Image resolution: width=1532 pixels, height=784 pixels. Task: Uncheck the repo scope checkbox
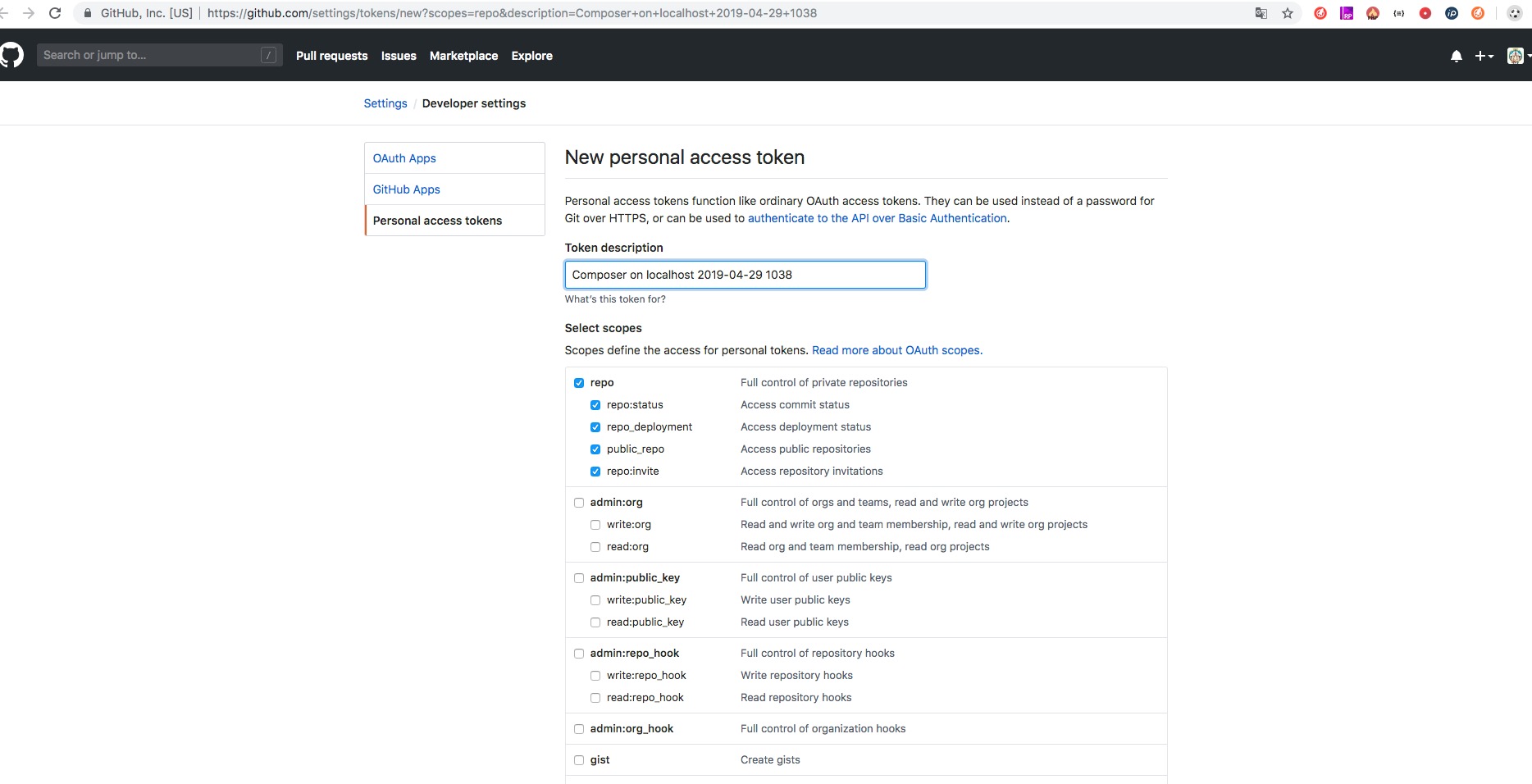579,383
